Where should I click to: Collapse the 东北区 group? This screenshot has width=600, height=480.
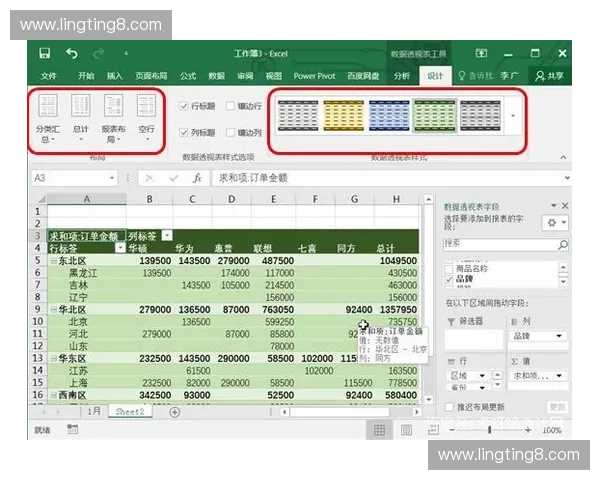[x=54, y=261]
